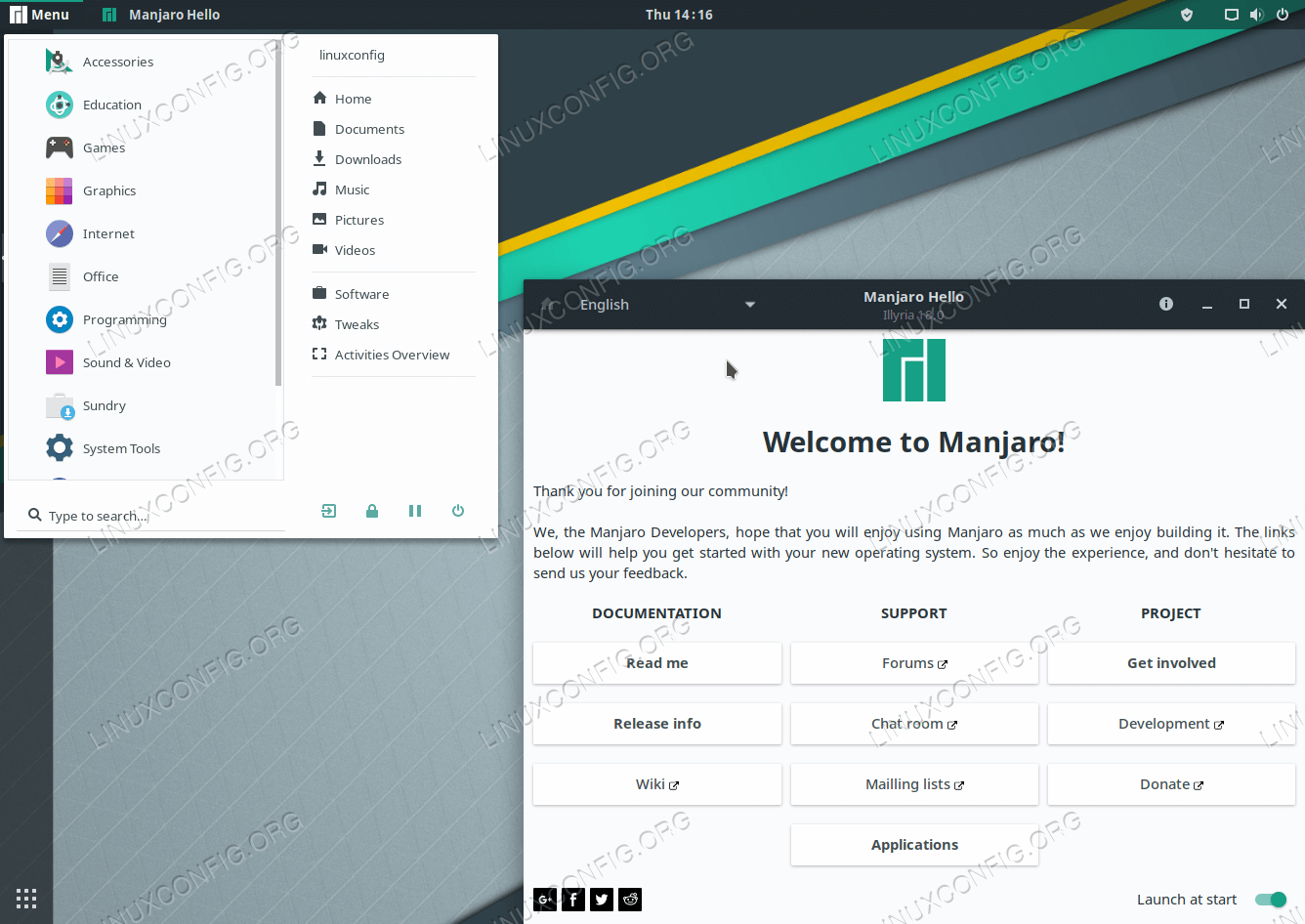
Task: Open the Forums link button
Action: coord(914,663)
